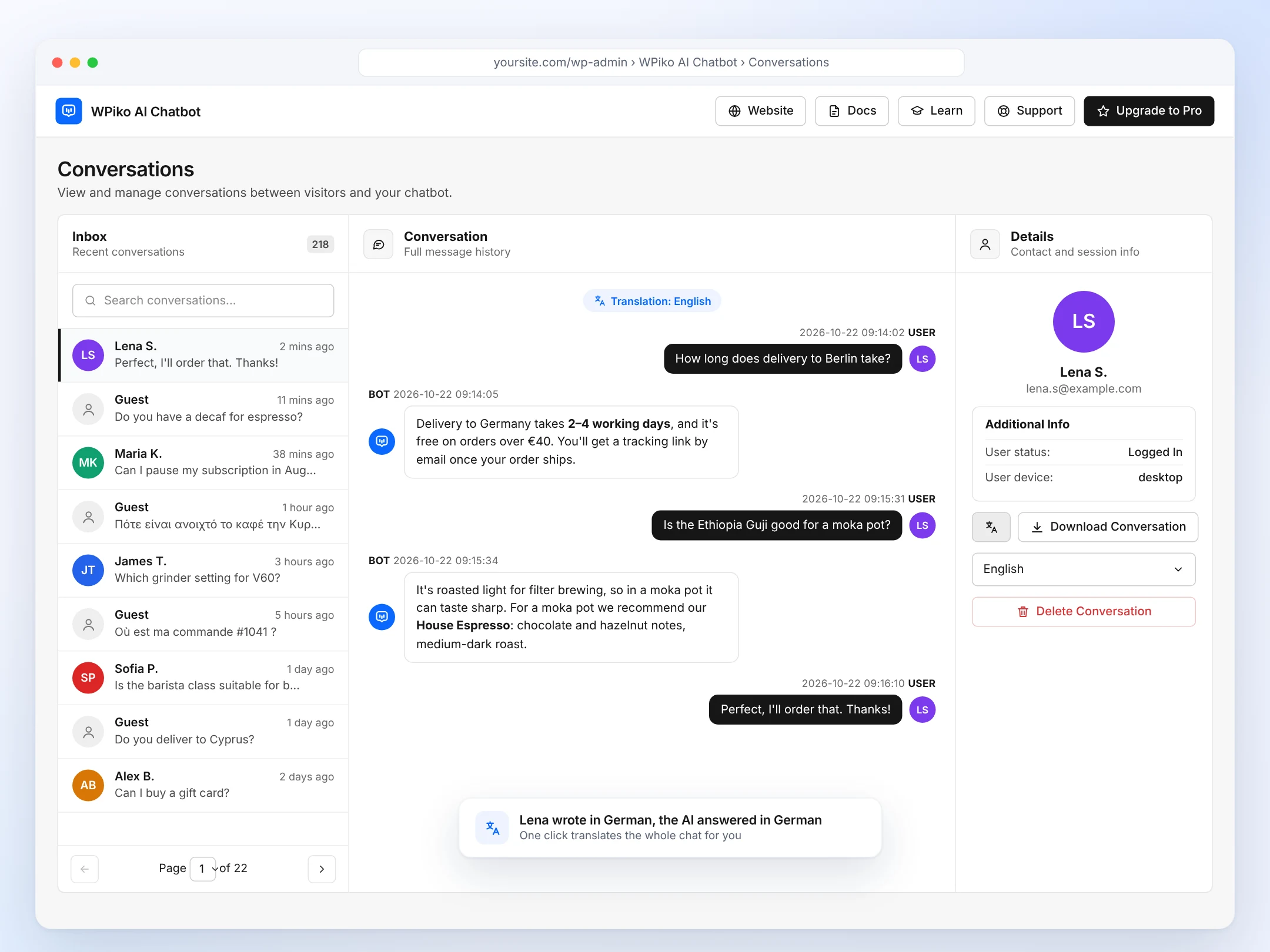Click the yellow minimize window dot
The height and width of the screenshot is (952, 1270).
pyautogui.click(x=75, y=62)
